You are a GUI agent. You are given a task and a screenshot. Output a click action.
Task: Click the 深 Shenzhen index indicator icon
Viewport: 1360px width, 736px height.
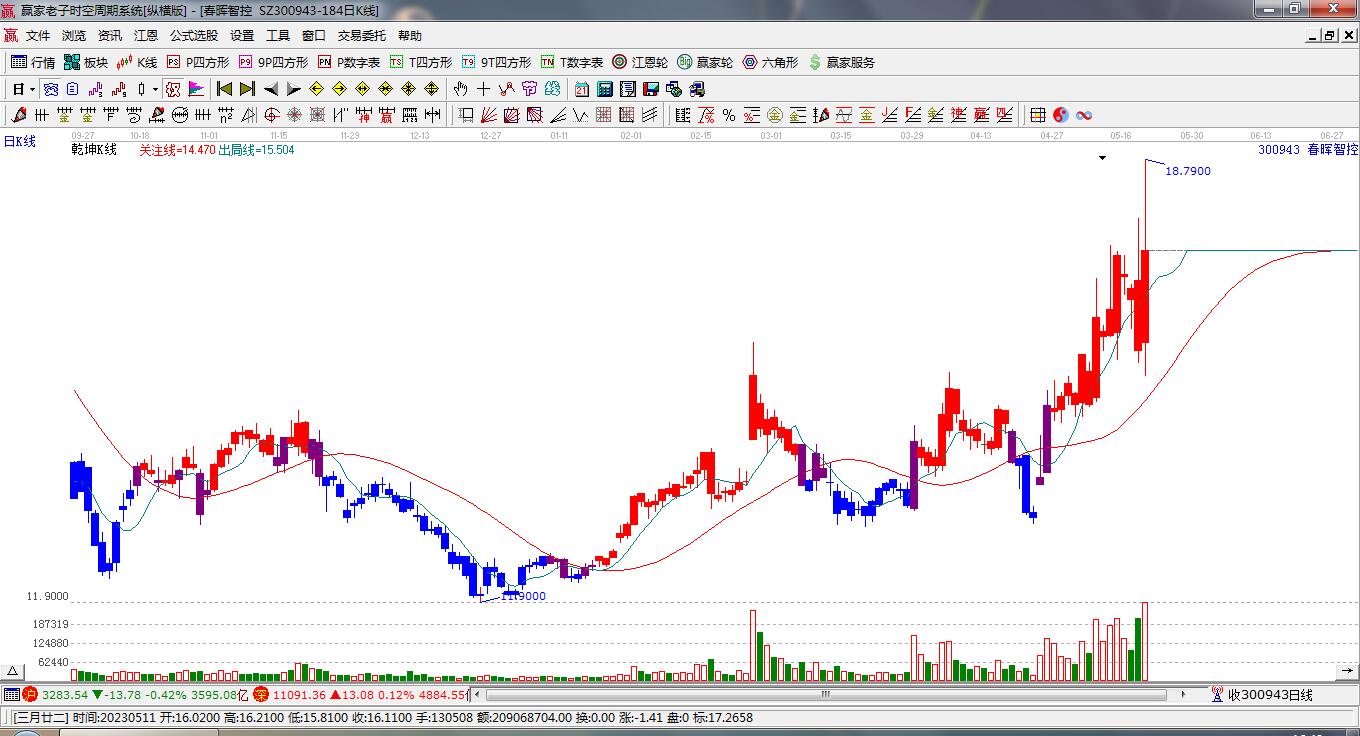261,694
